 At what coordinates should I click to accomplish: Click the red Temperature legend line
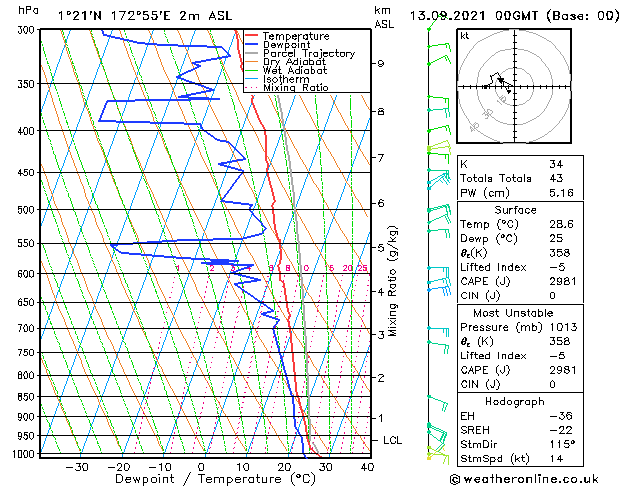(x=251, y=36)
